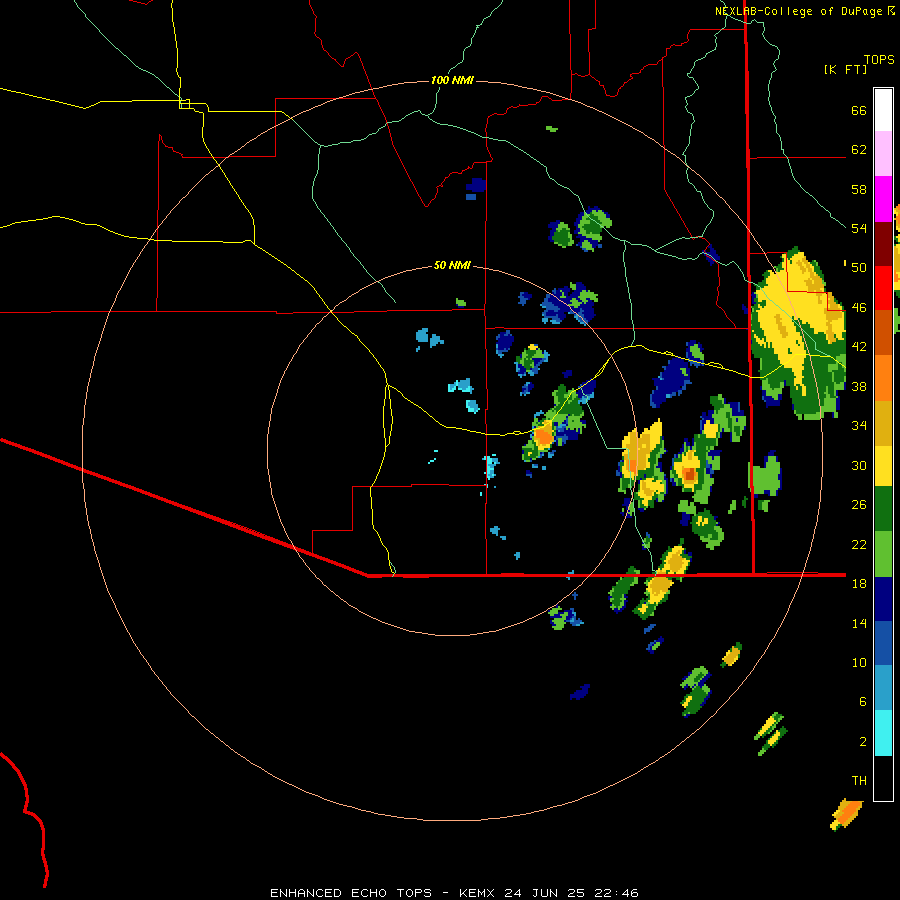This screenshot has height=900, width=900.
Task: Click the '34' legend value
Action: click(859, 426)
